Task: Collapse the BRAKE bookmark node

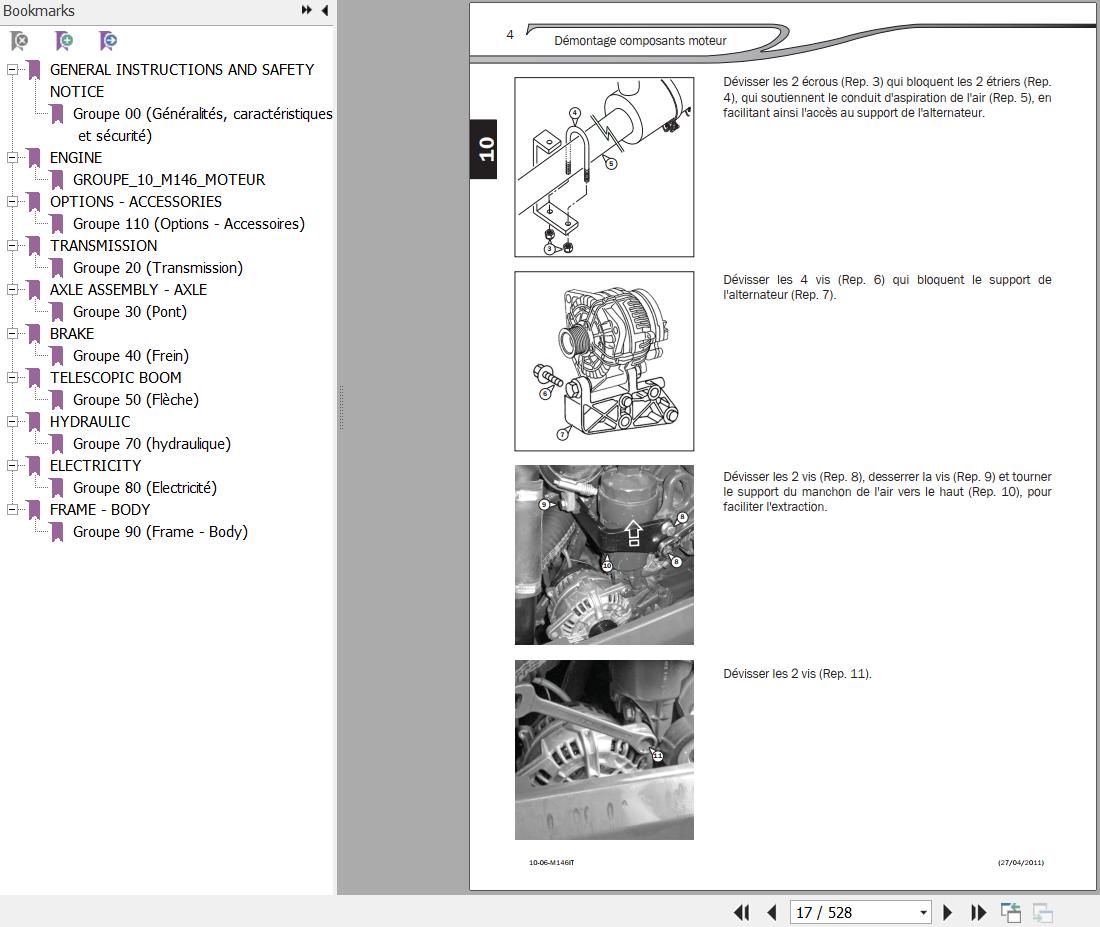Action: [13, 333]
